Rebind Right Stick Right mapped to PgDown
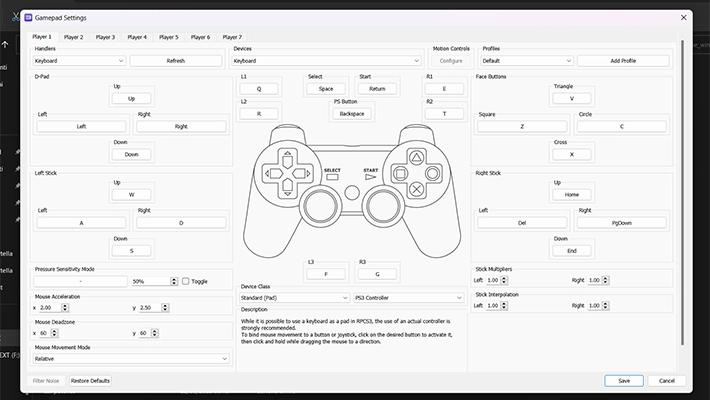Viewport: 710px width, 400px height. [x=622, y=223]
